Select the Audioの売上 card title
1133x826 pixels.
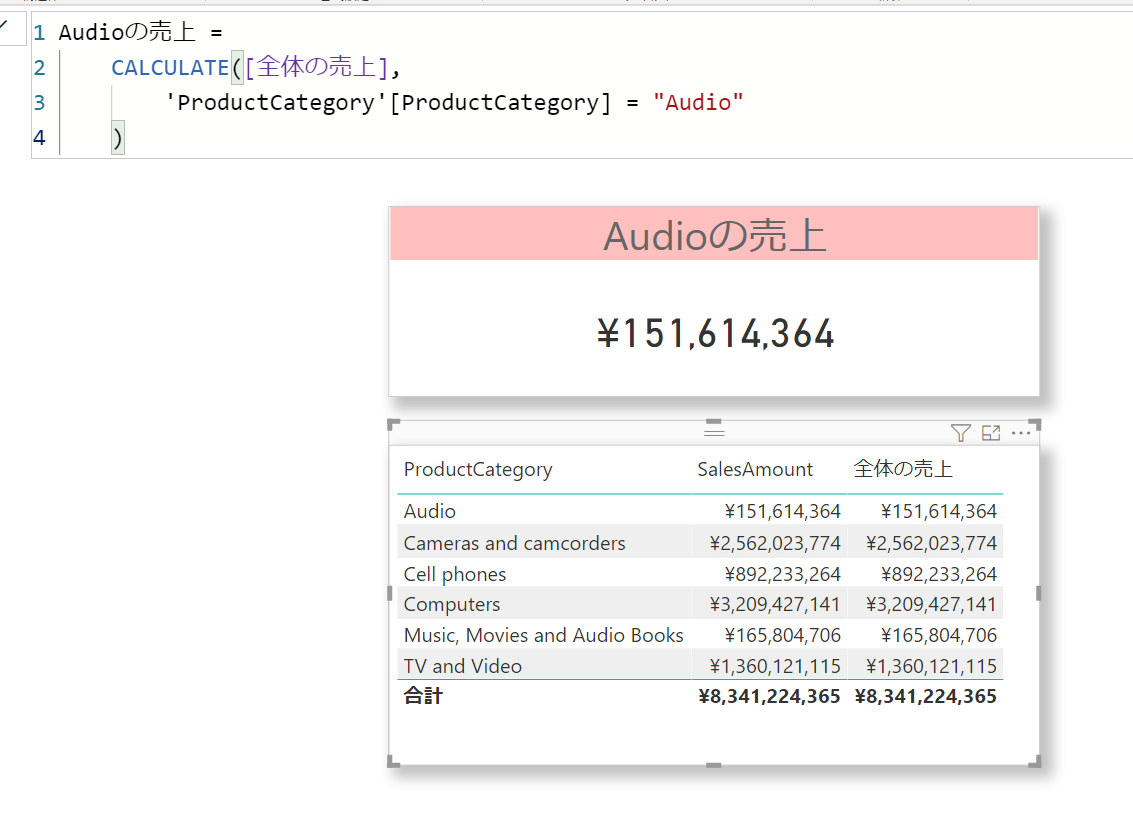(x=714, y=236)
